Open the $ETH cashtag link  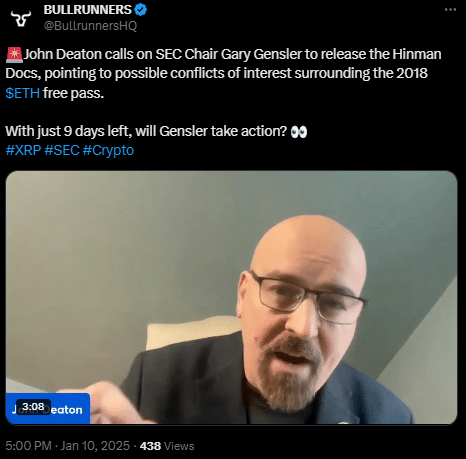pos(23,93)
